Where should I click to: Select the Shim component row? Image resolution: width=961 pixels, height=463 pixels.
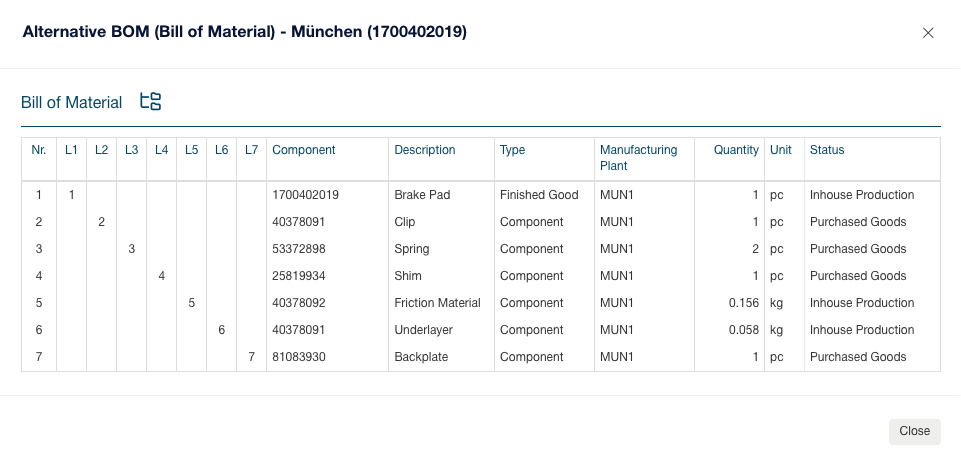point(408,276)
